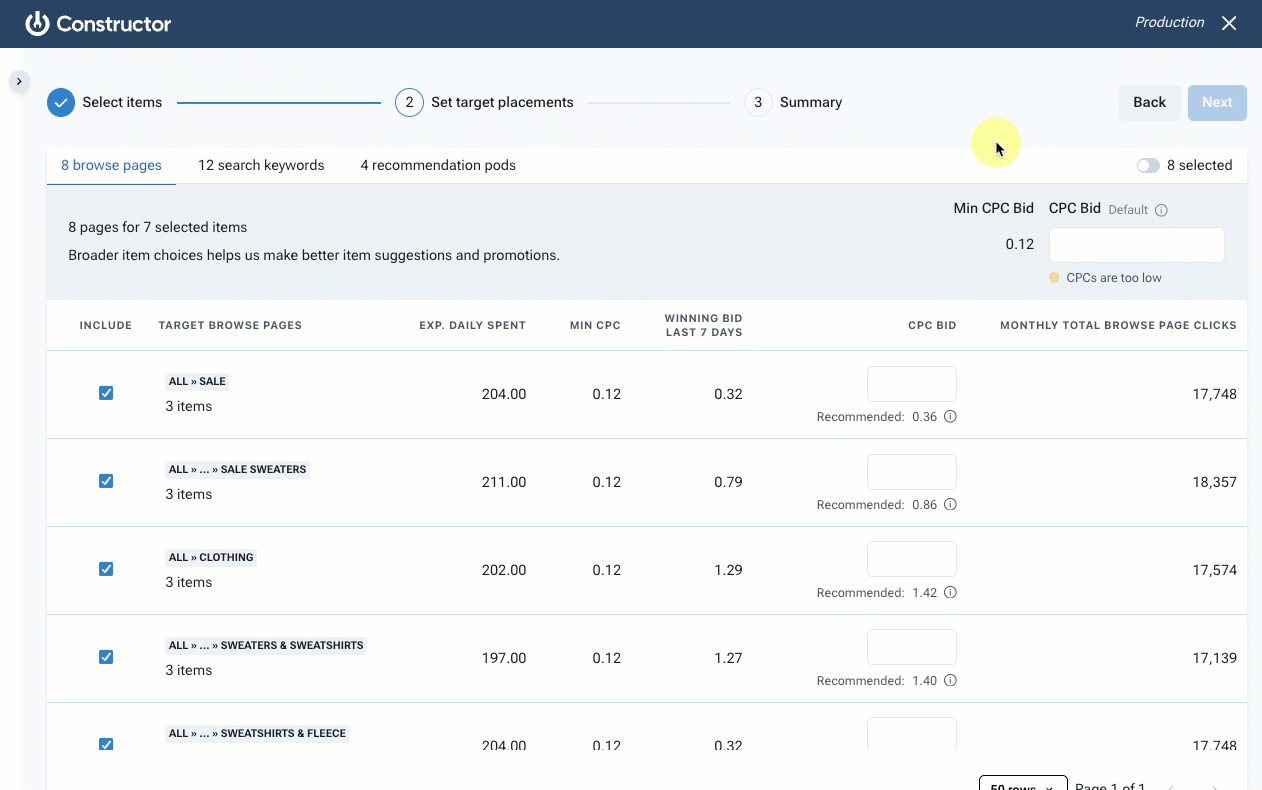Click the Production environment label
The image size is (1262, 790).
(1169, 22)
